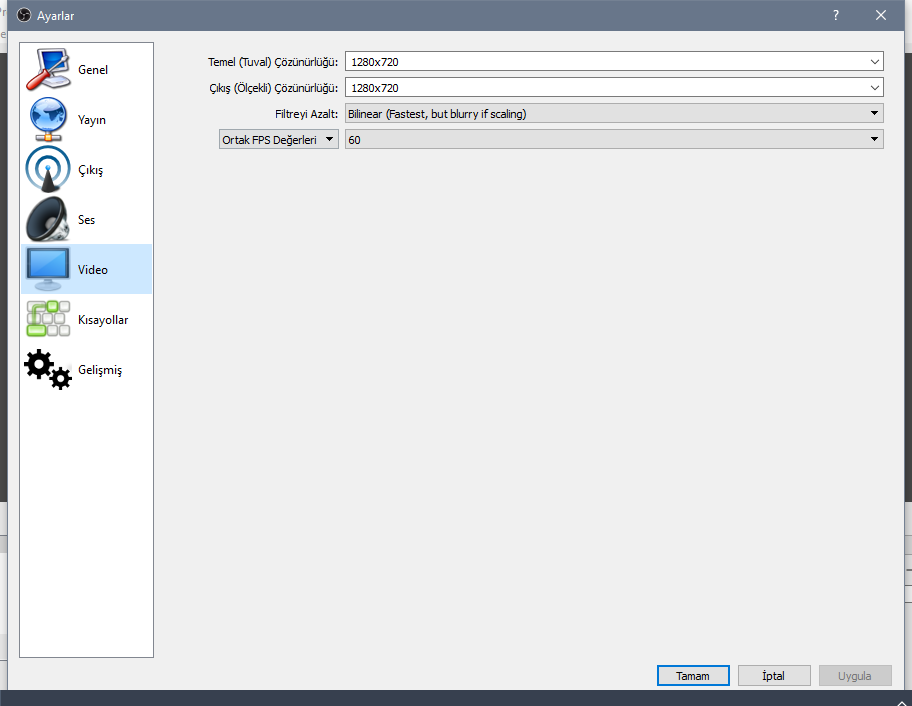Cancel with the İptal button
This screenshot has width=912, height=706.
click(x=774, y=676)
